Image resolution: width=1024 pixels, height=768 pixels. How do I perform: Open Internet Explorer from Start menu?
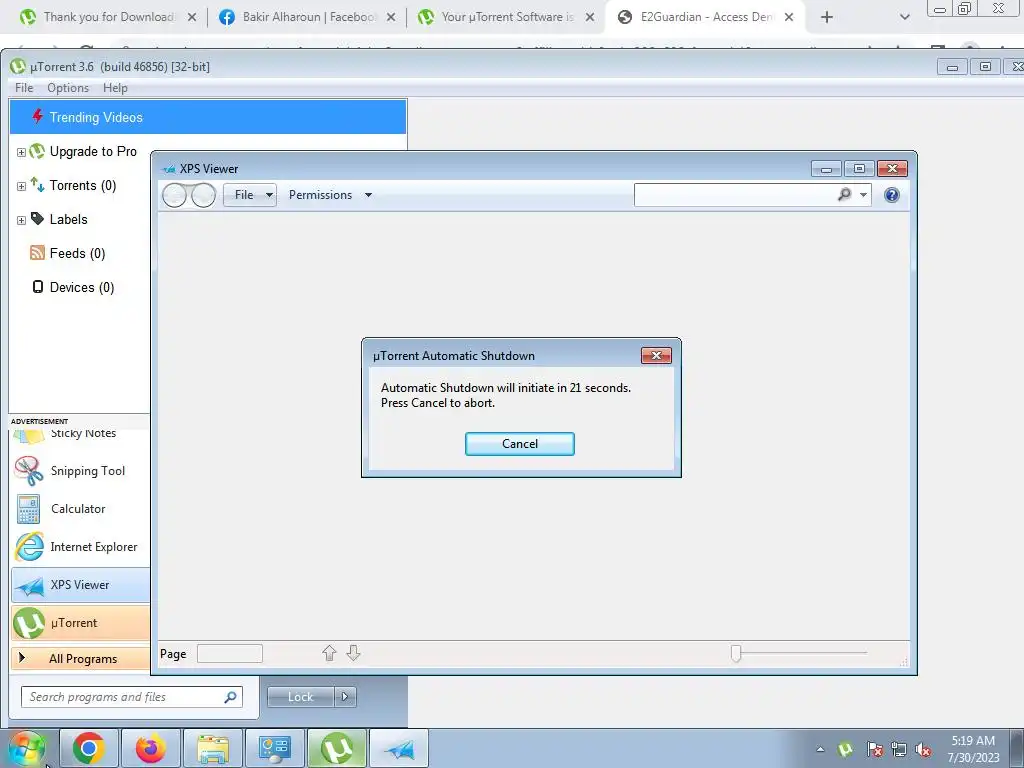tap(80, 547)
